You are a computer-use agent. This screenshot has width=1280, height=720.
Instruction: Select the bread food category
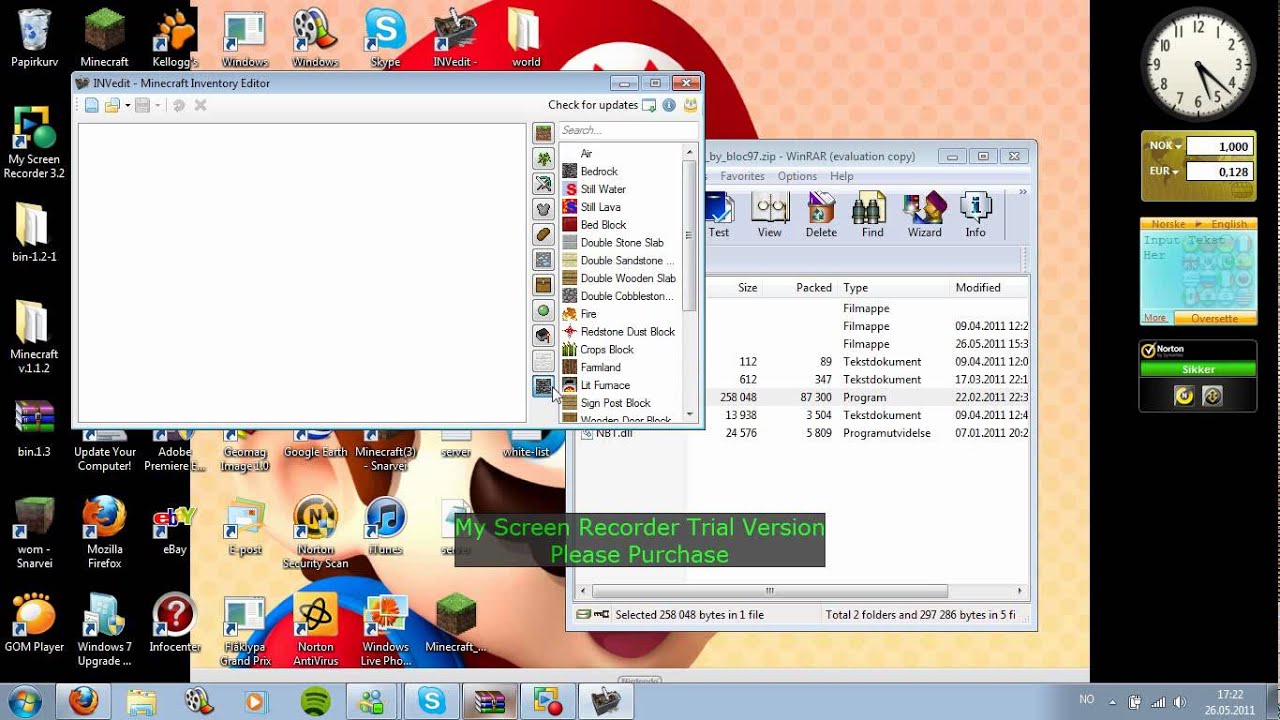pos(543,234)
